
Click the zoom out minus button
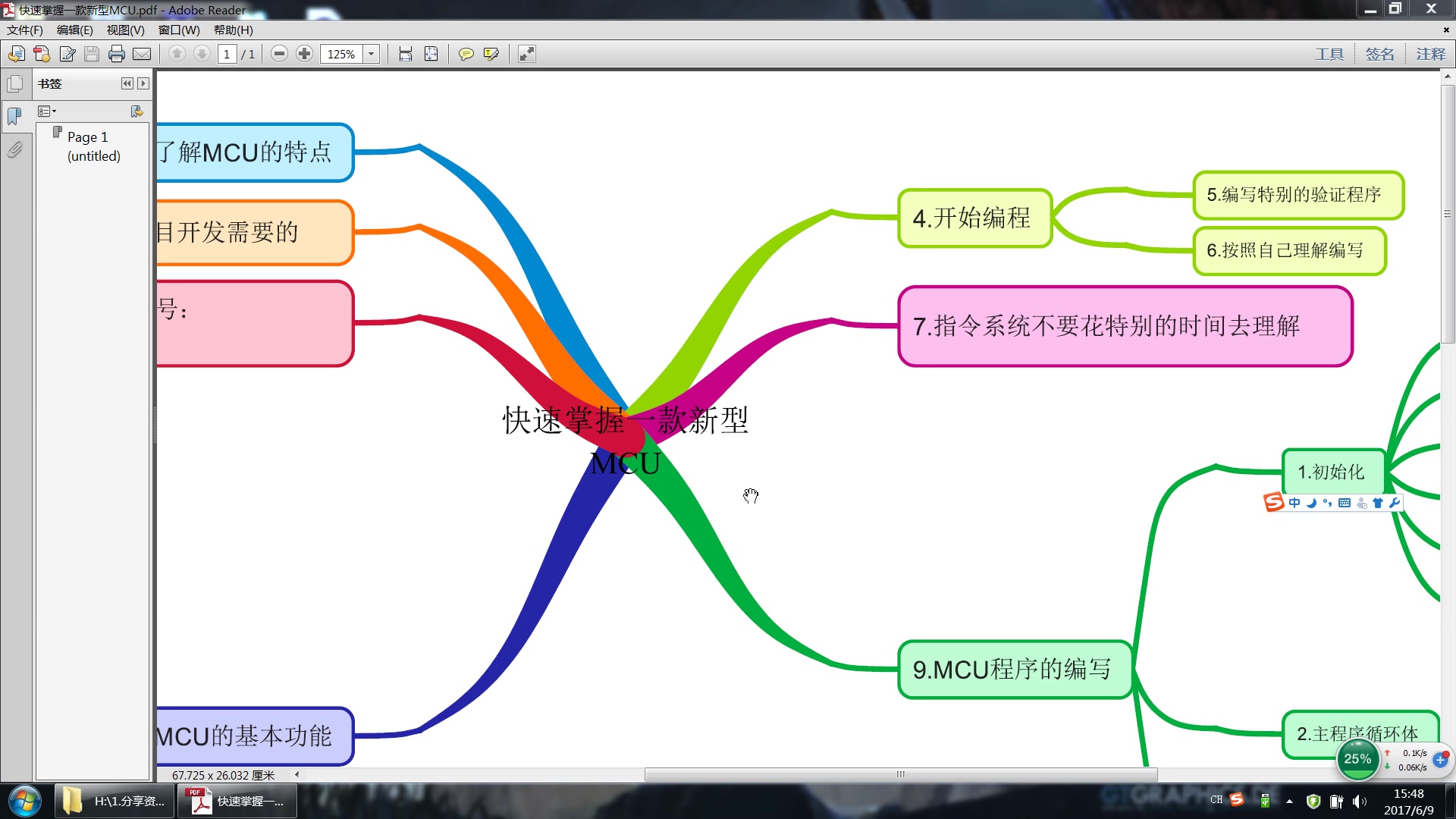click(x=279, y=54)
